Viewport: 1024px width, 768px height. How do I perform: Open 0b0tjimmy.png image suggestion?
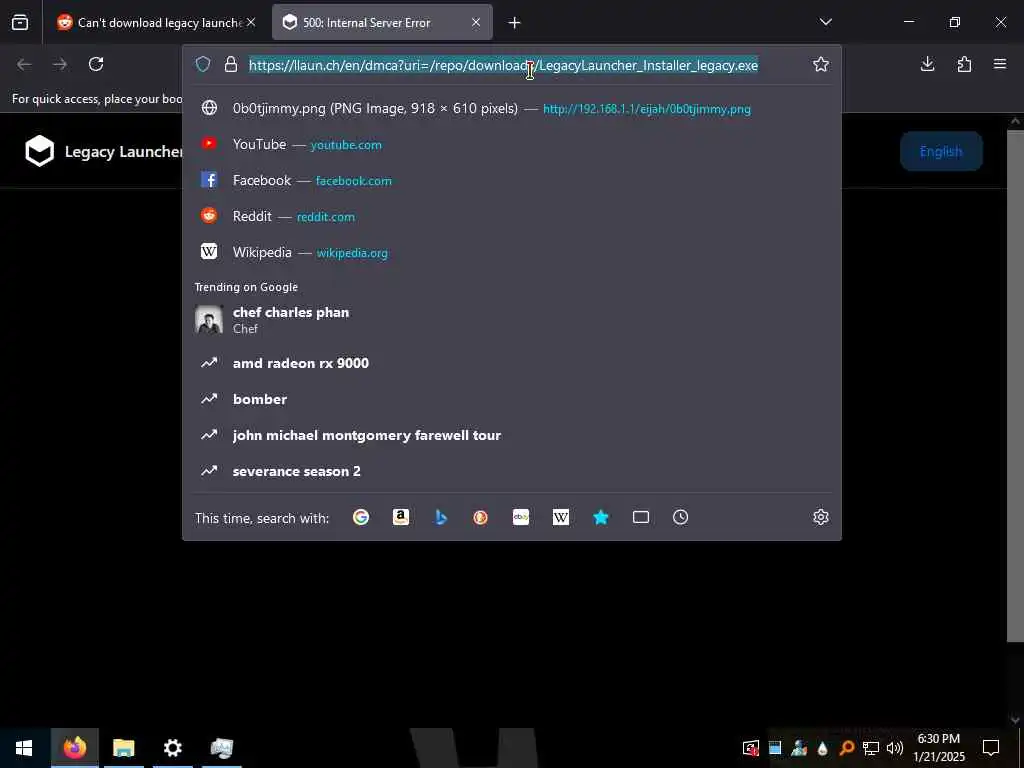[x=511, y=108]
